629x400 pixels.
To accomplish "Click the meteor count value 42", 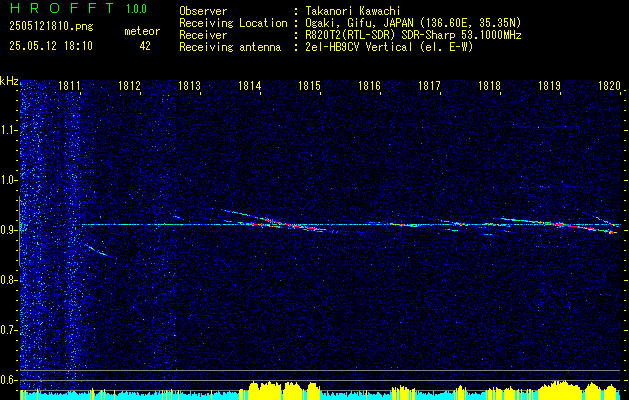I will [x=145, y=46].
